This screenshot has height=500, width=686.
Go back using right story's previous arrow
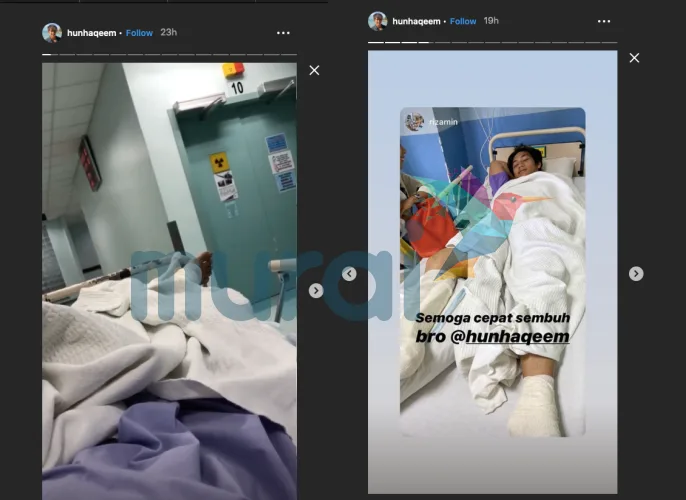(349, 274)
